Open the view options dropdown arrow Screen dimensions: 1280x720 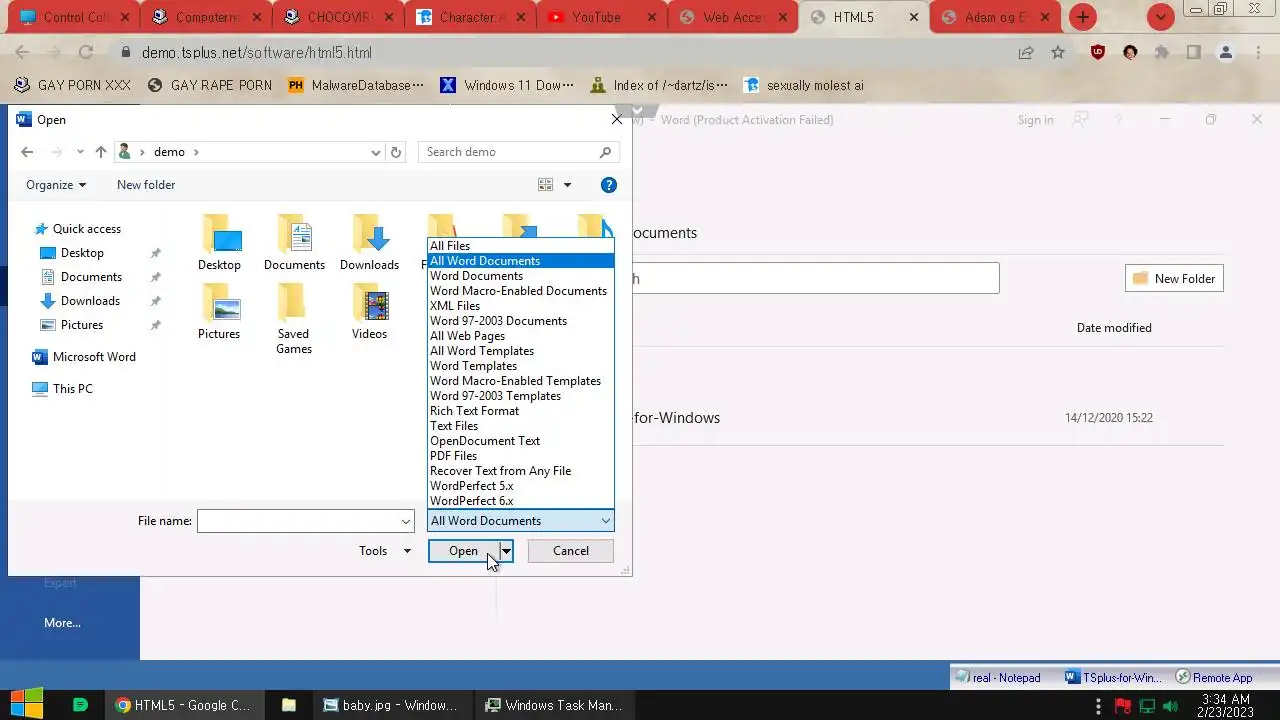point(567,185)
